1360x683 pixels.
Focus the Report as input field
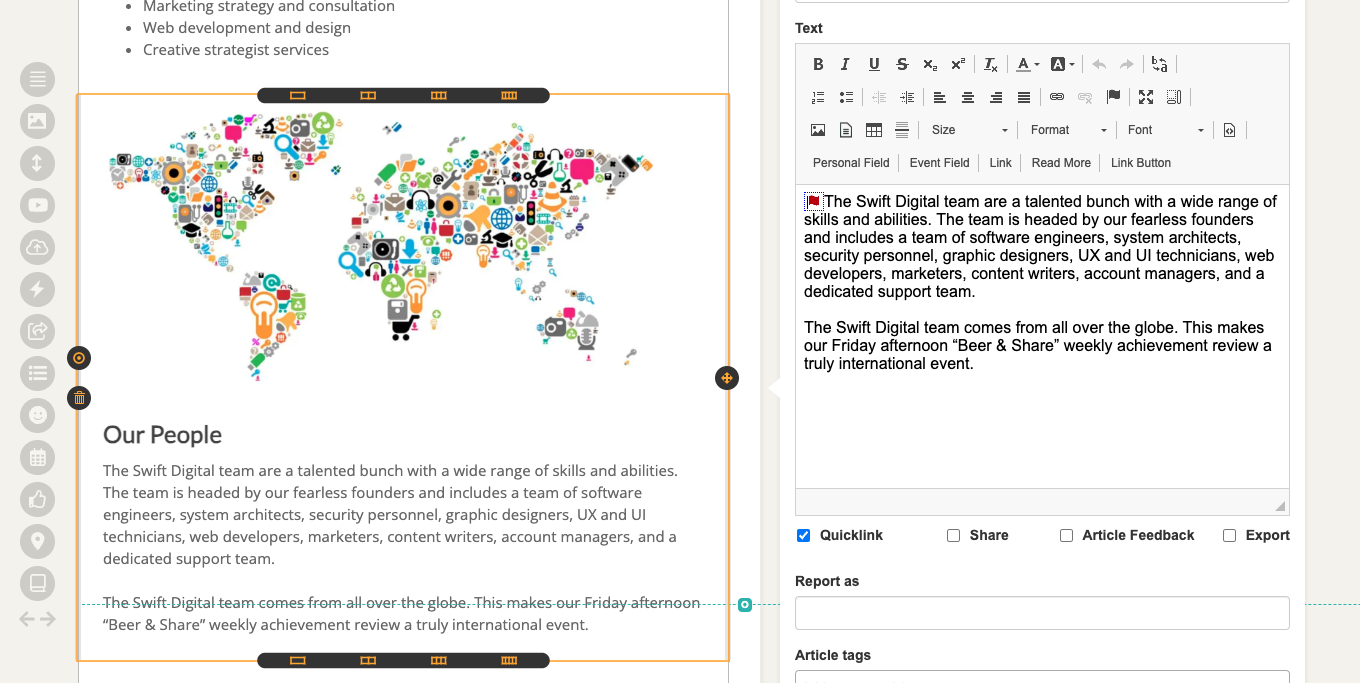coord(1042,613)
